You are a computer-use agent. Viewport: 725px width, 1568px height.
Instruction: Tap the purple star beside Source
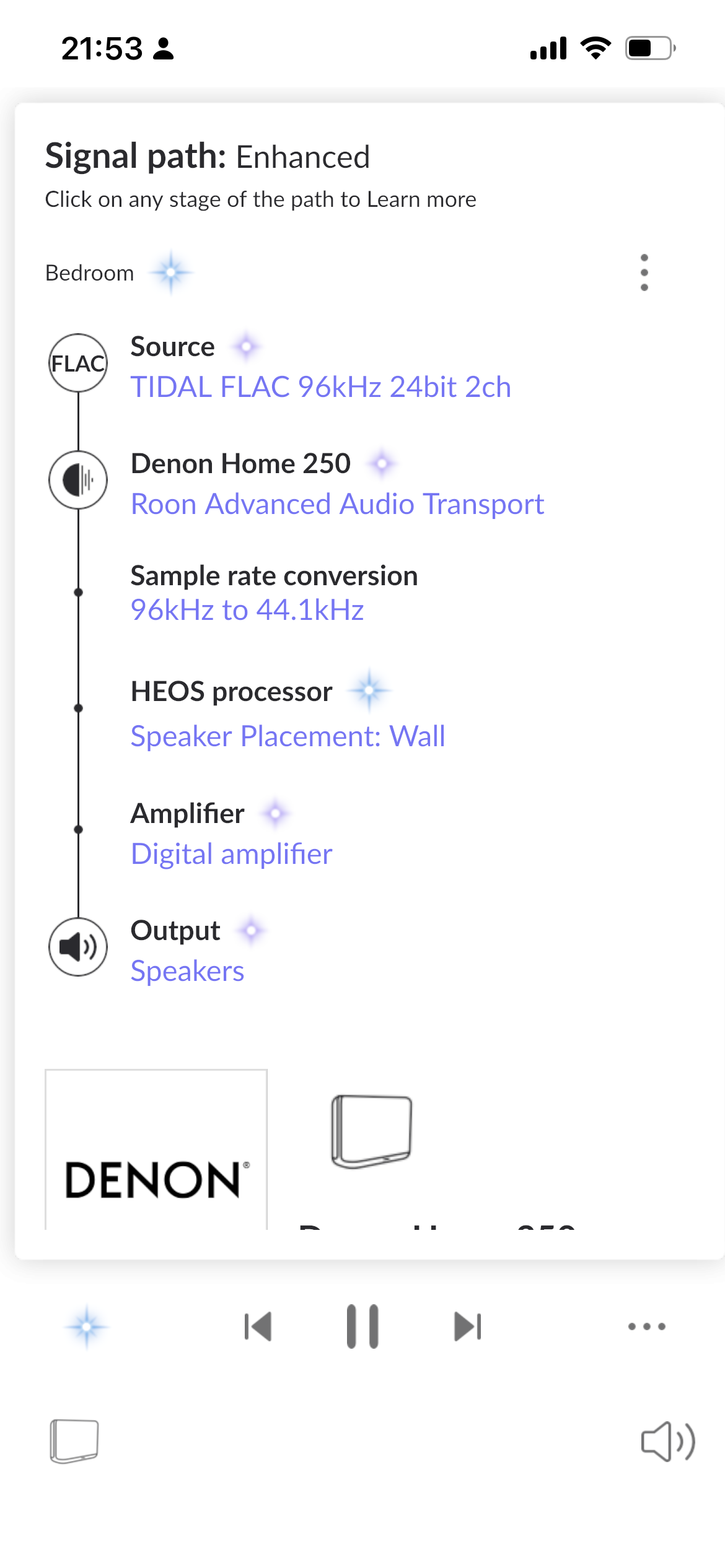point(247,346)
